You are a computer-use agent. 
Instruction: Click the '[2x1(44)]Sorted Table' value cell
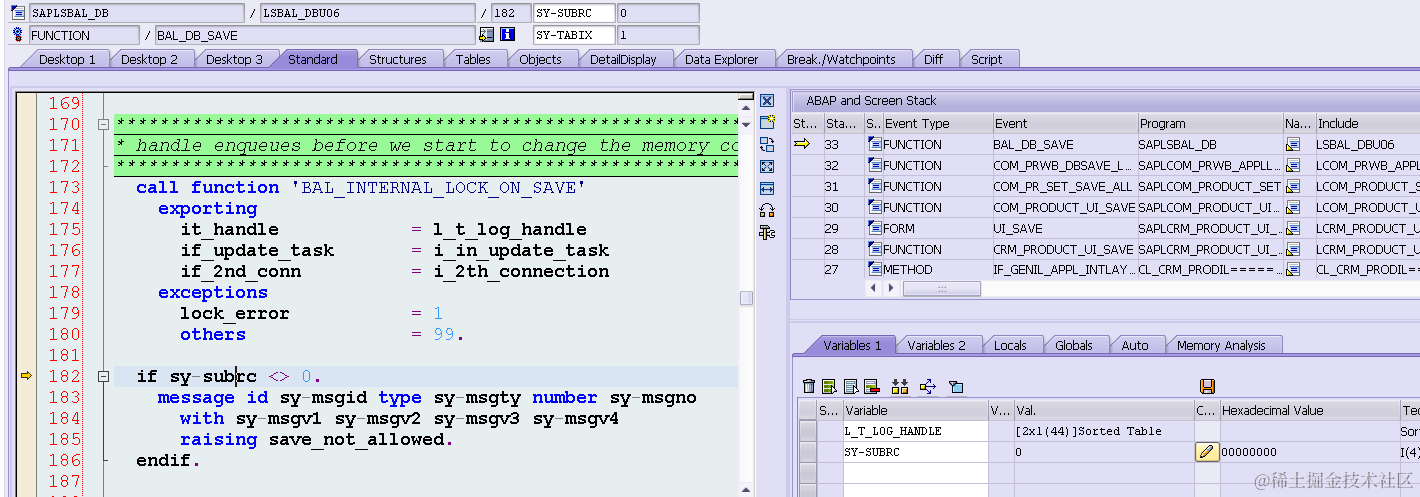(x=1103, y=431)
